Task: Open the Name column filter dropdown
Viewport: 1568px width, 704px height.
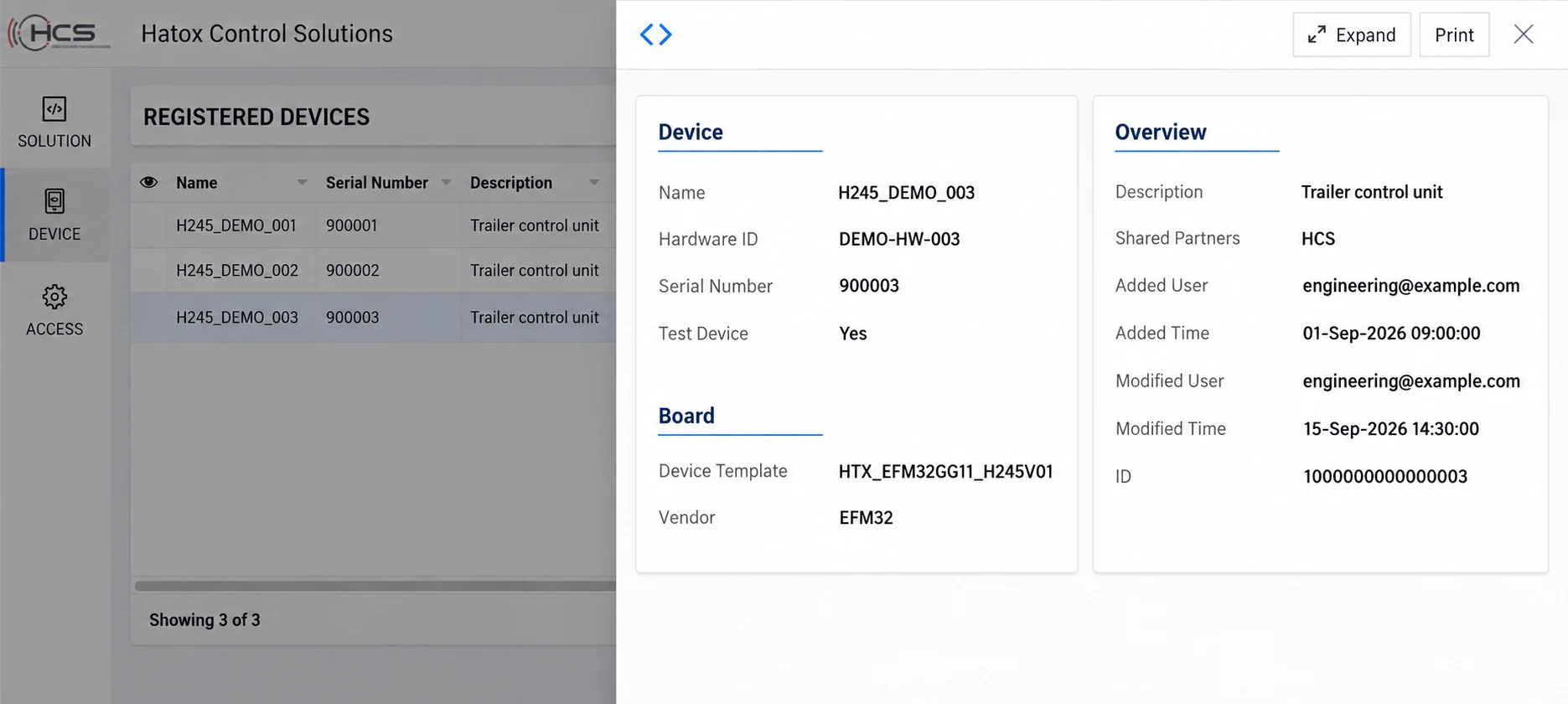Action: [302, 183]
